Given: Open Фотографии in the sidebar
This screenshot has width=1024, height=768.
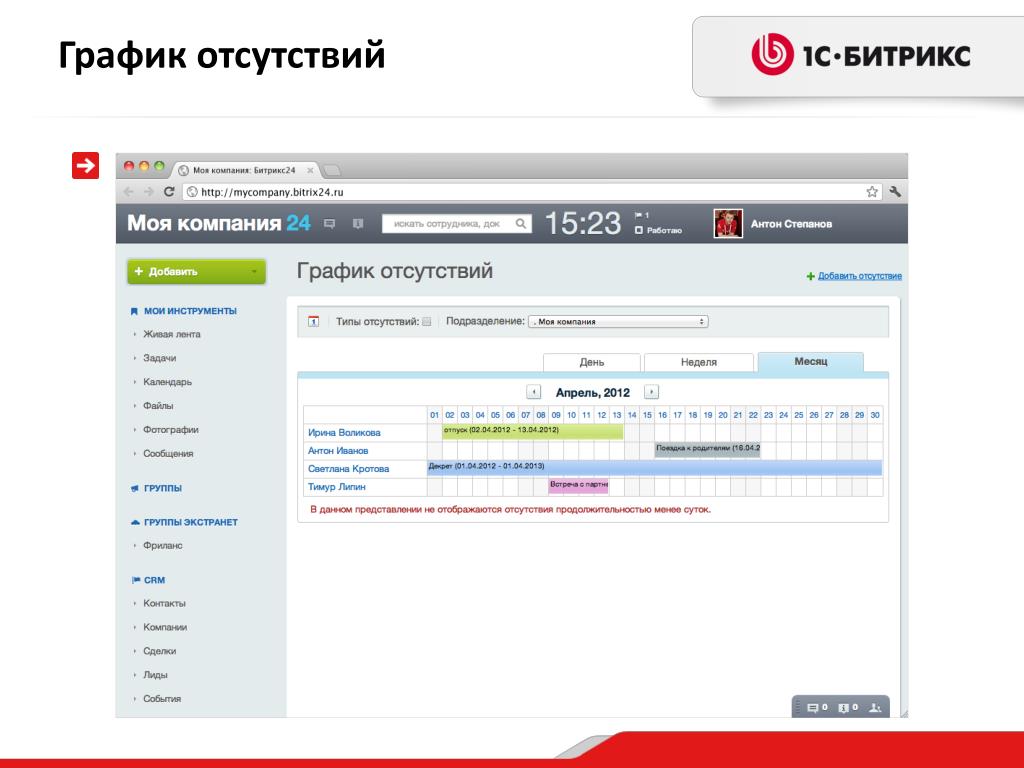Looking at the screenshot, I should point(170,430).
